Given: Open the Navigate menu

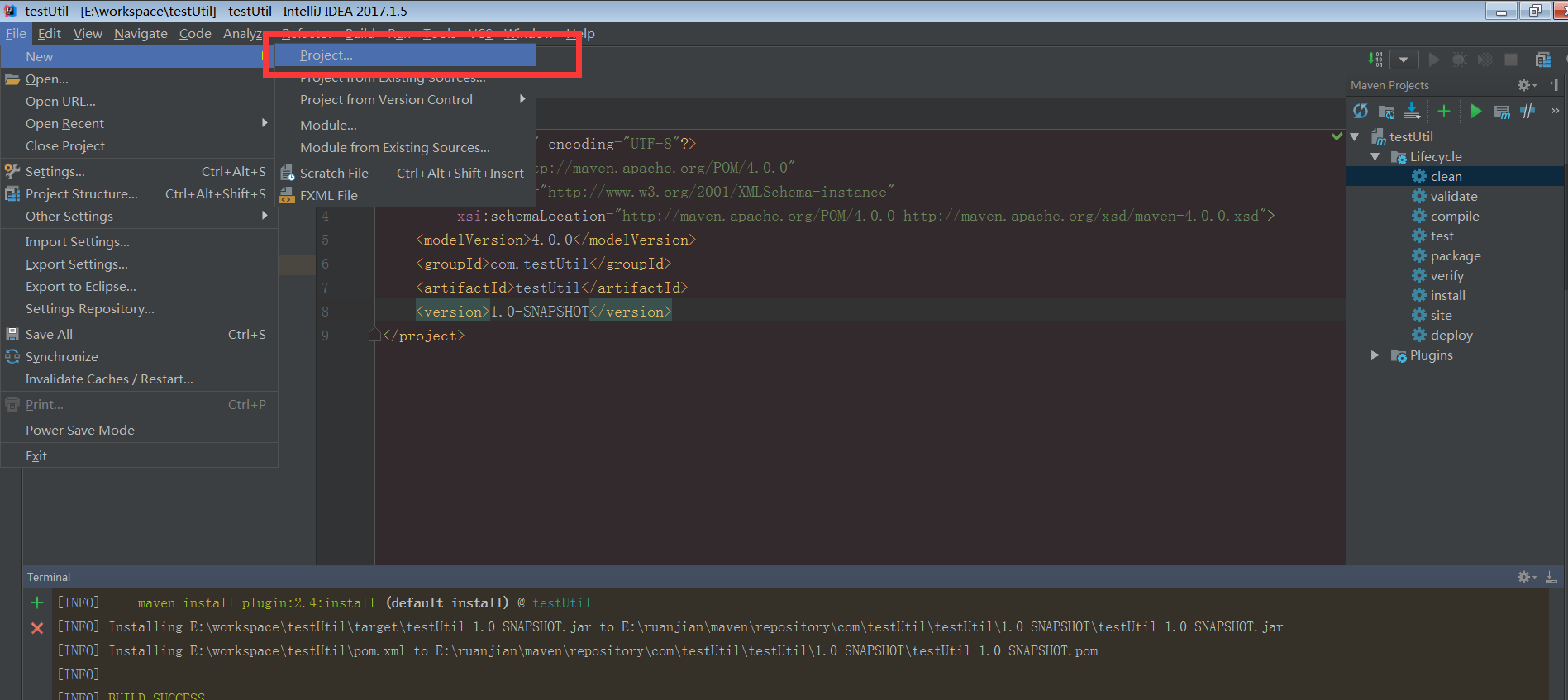Looking at the screenshot, I should click(141, 33).
